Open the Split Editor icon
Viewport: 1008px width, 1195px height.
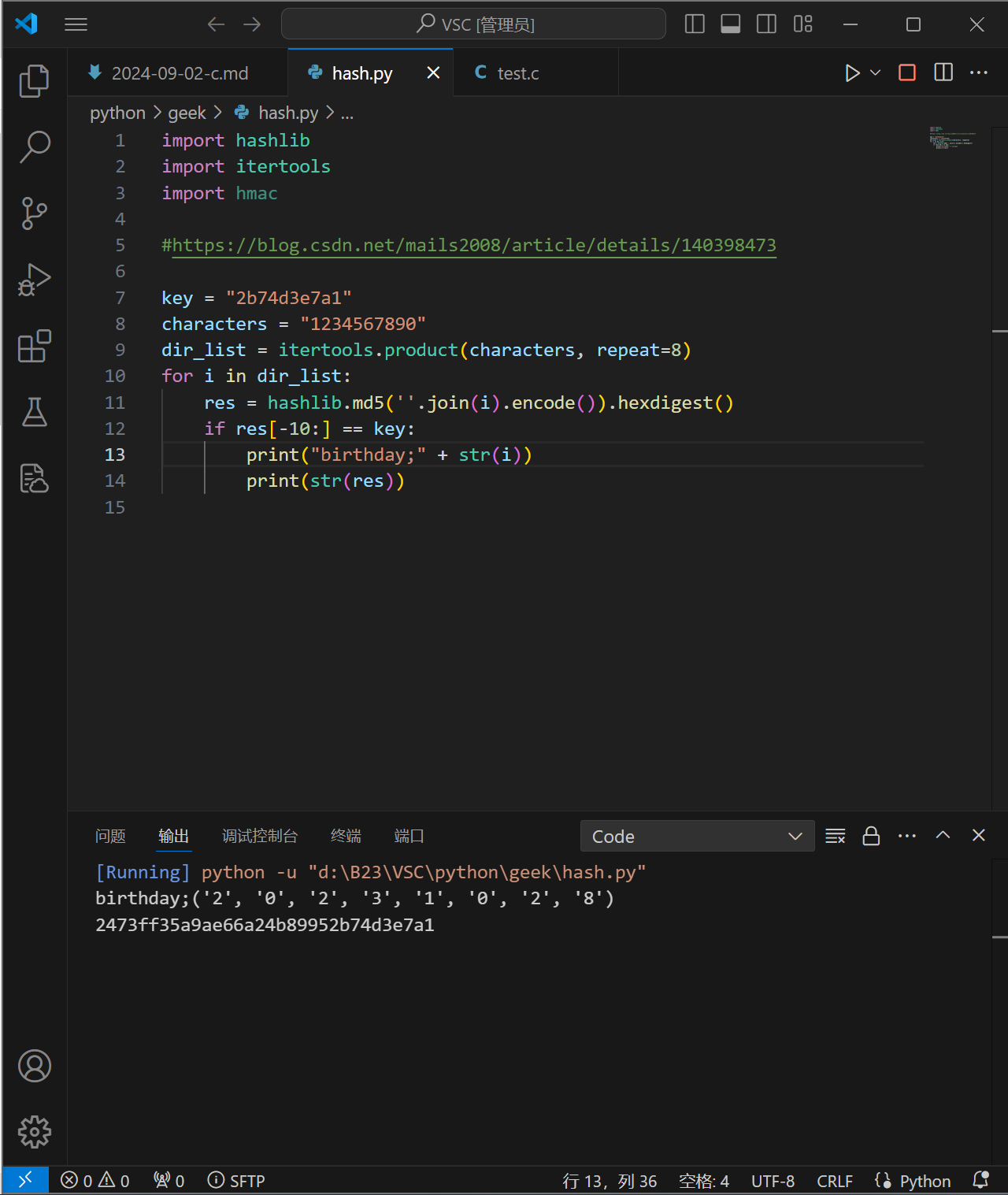[943, 72]
